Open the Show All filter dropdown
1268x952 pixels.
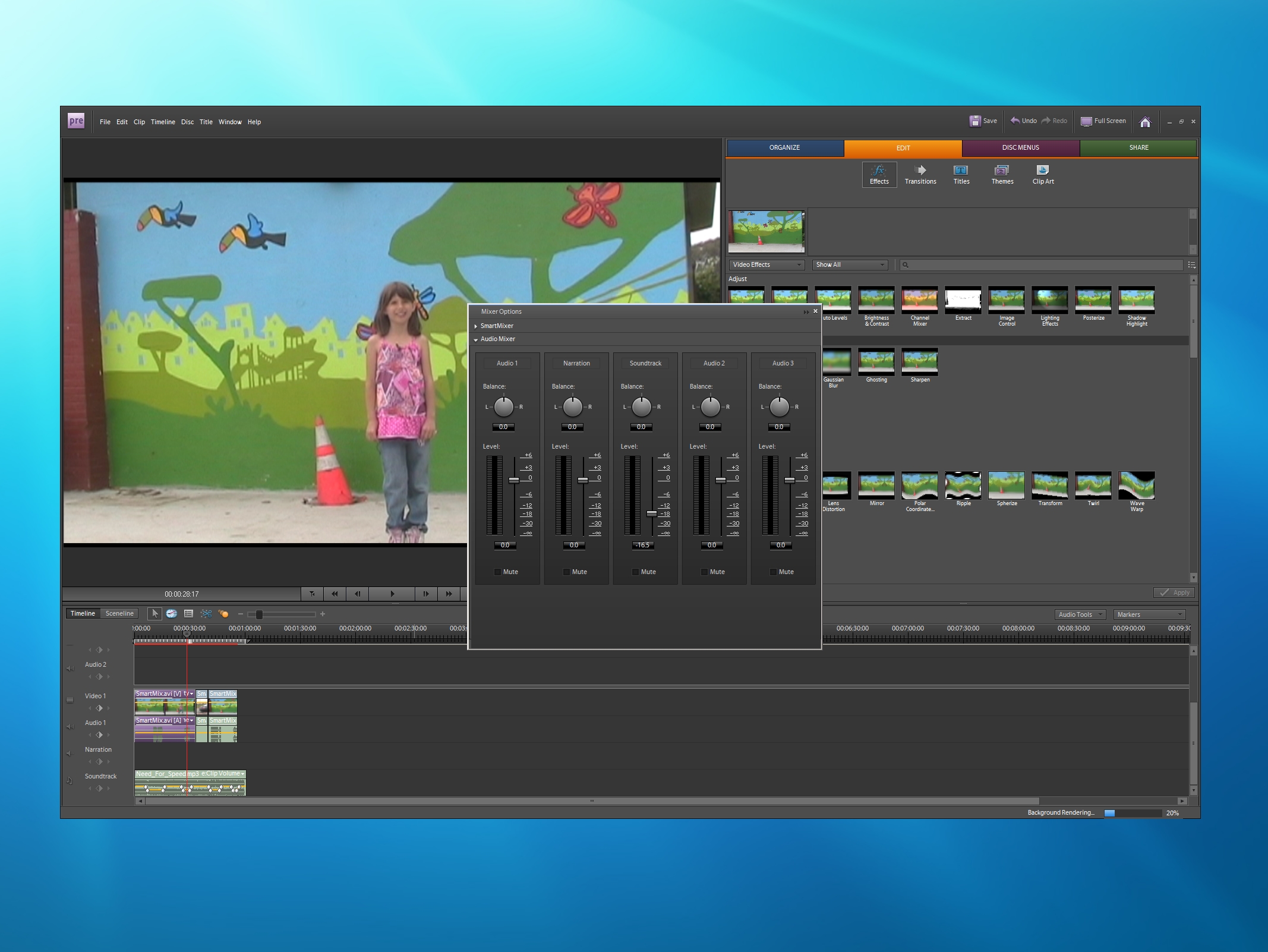point(850,264)
